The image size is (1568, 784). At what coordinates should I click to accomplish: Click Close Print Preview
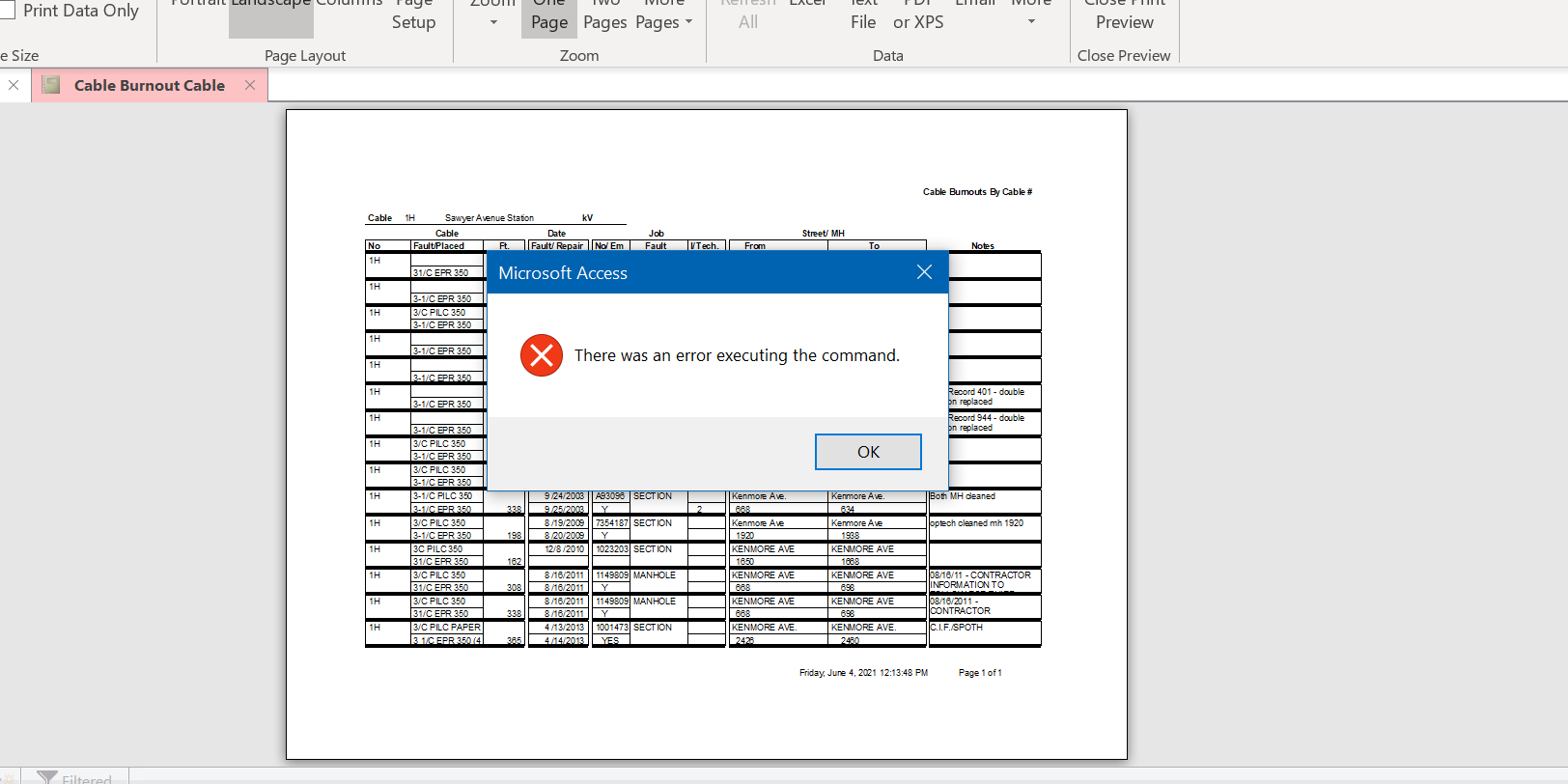coord(1124,14)
